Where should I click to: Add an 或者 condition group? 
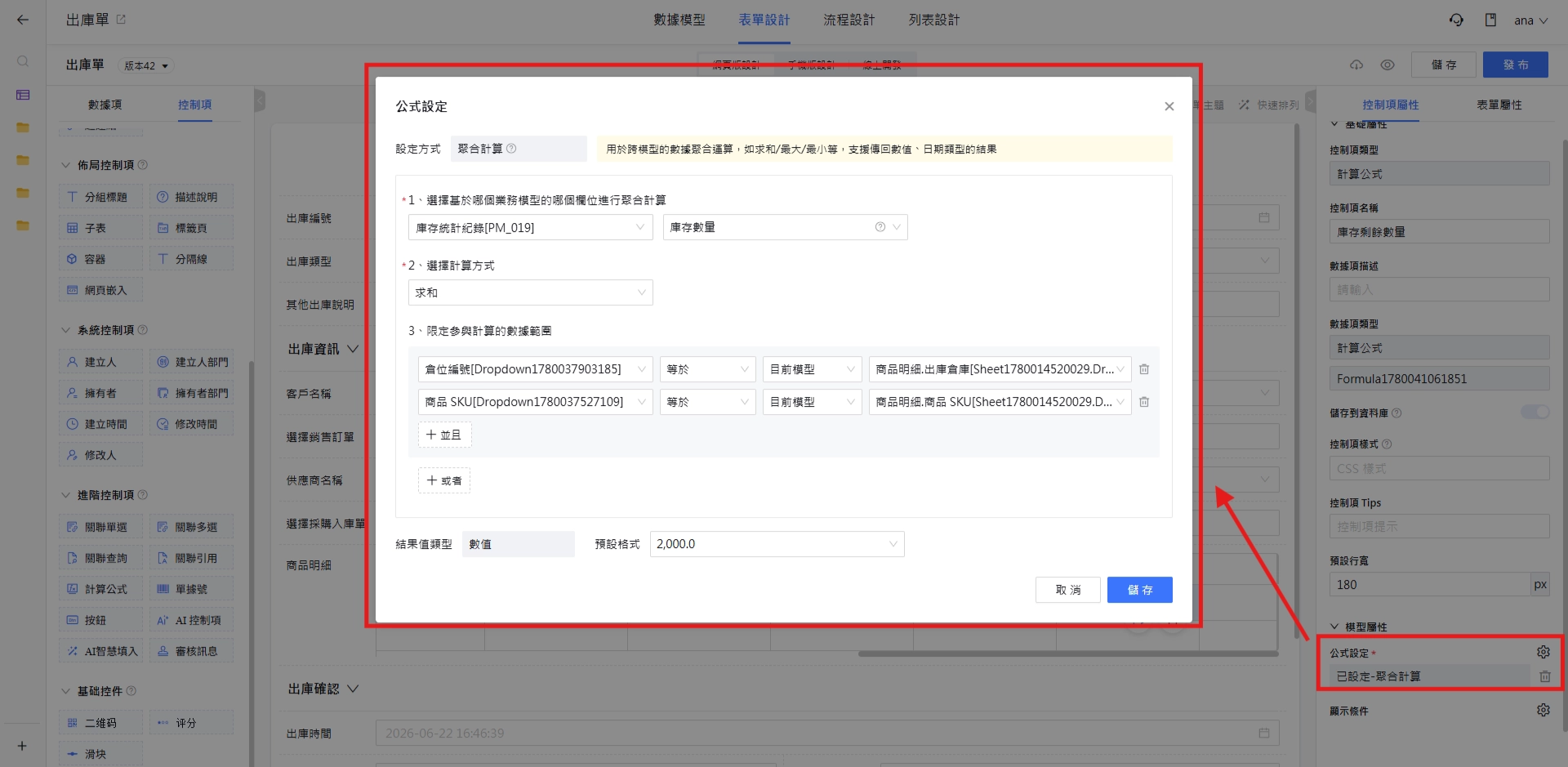pyautogui.click(x=444, y=480)
